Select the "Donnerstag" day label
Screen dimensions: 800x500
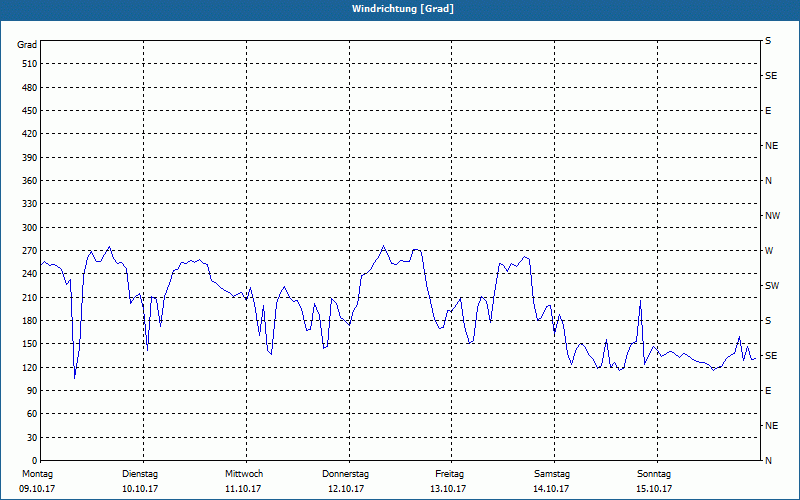click(x=345, y=474)
